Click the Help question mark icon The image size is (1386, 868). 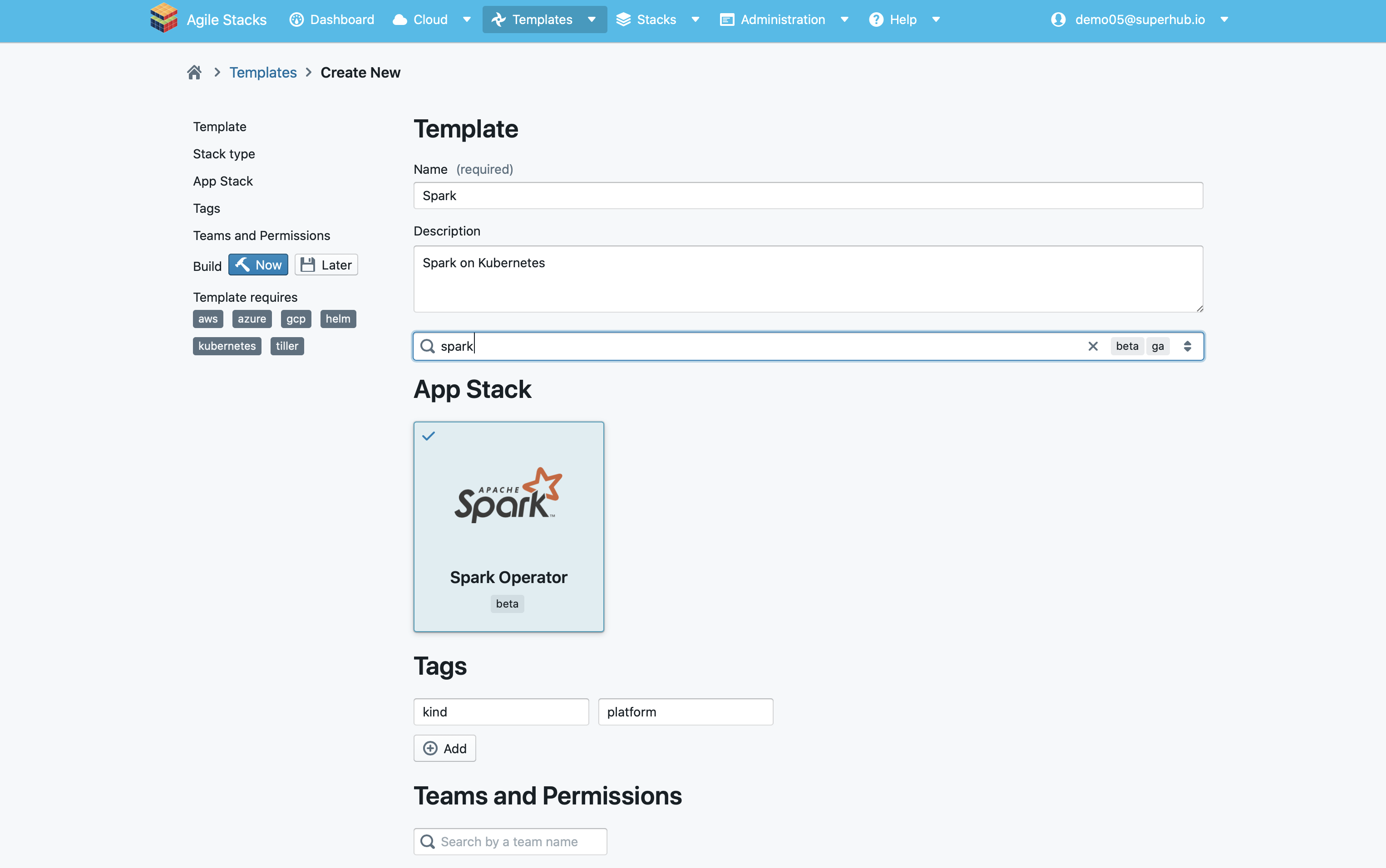[x=876, y=20]
